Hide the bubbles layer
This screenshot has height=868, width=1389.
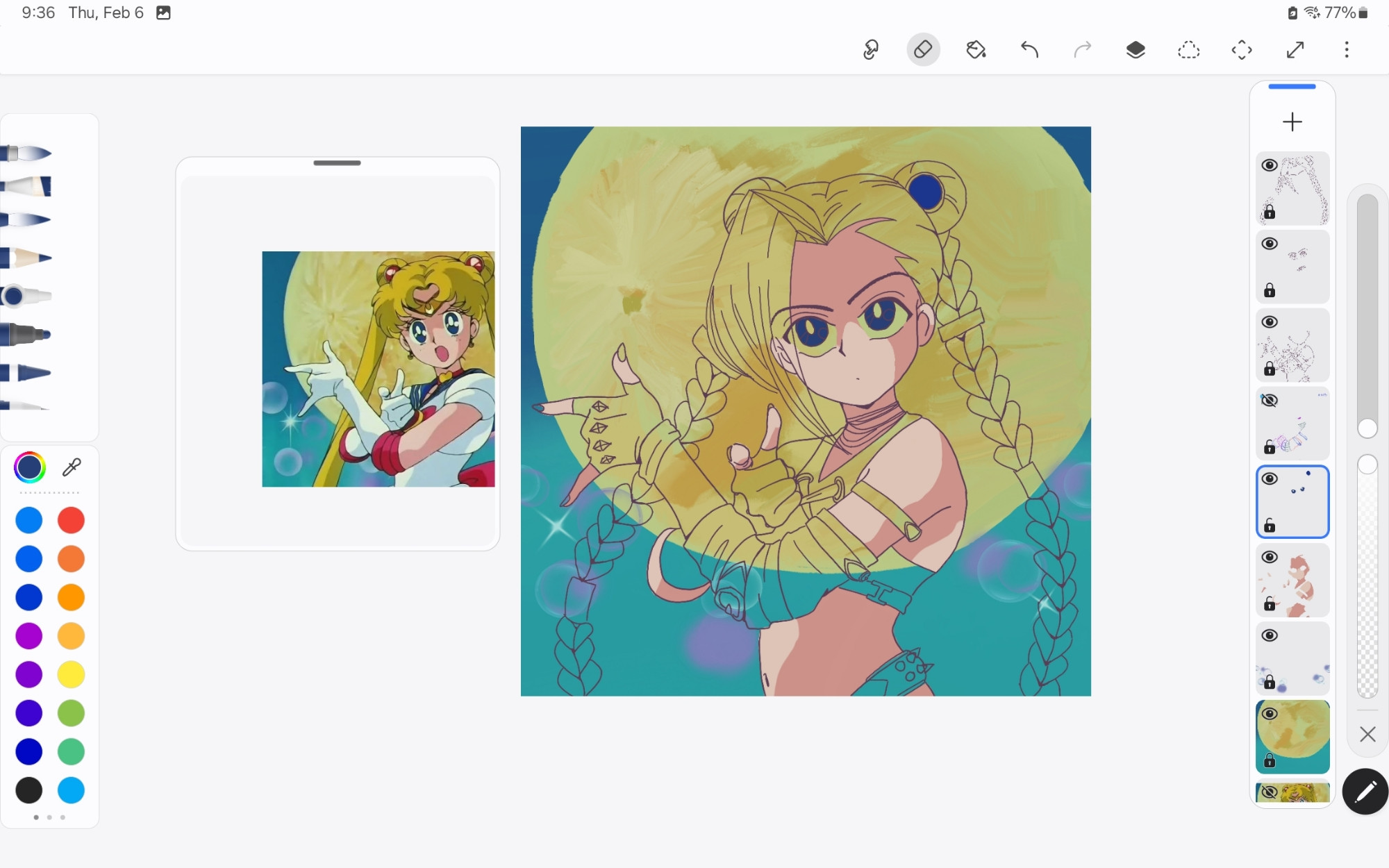(1270, 636)
